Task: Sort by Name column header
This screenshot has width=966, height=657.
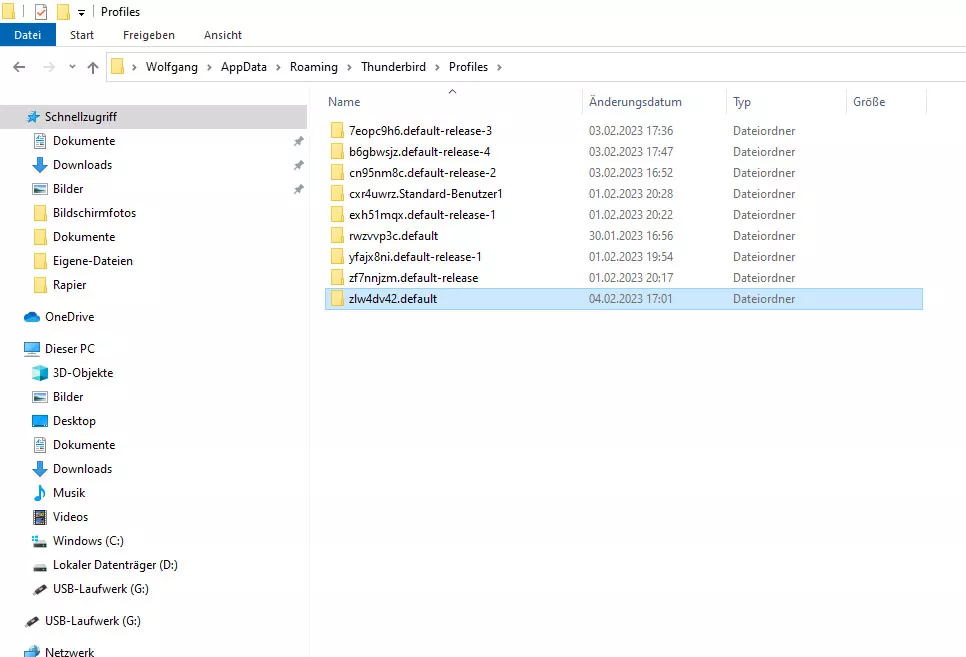Action: pos(344,102)
